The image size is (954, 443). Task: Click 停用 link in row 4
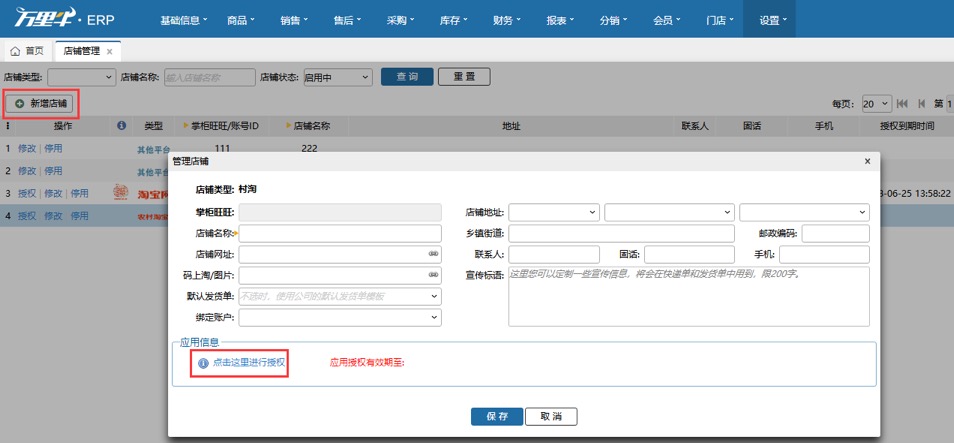point(79,215)
